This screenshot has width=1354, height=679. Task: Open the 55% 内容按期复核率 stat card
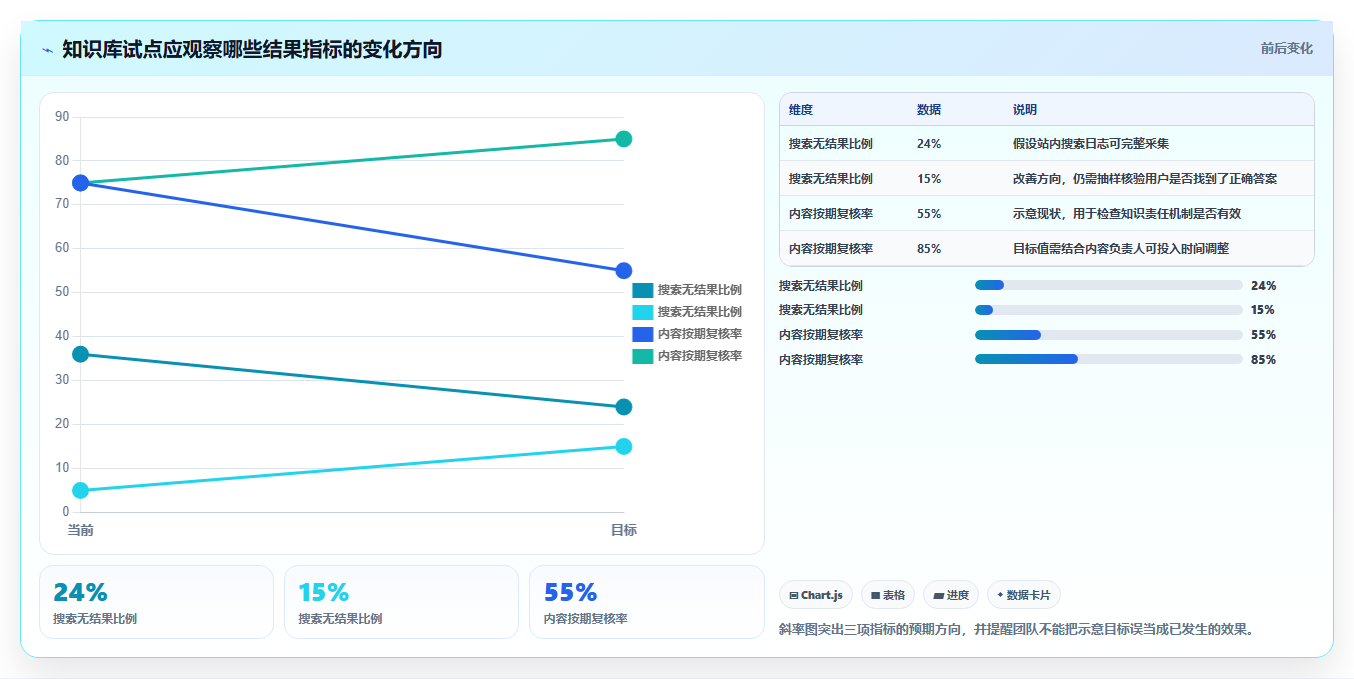tap(646, 602)
